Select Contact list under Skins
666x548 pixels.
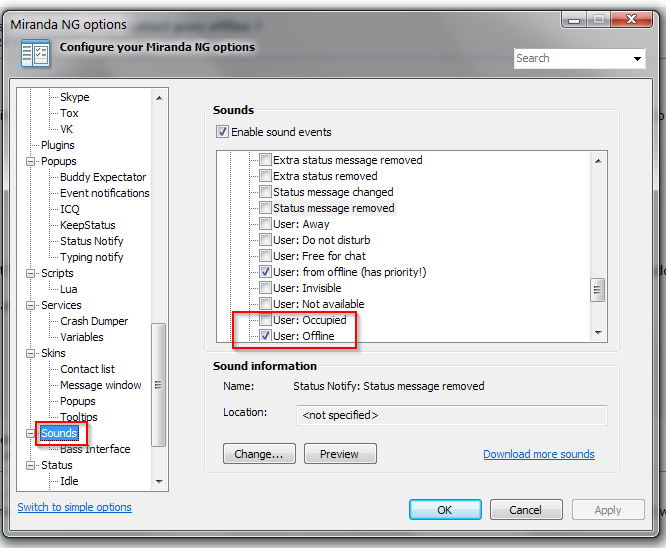click(87, 369)
